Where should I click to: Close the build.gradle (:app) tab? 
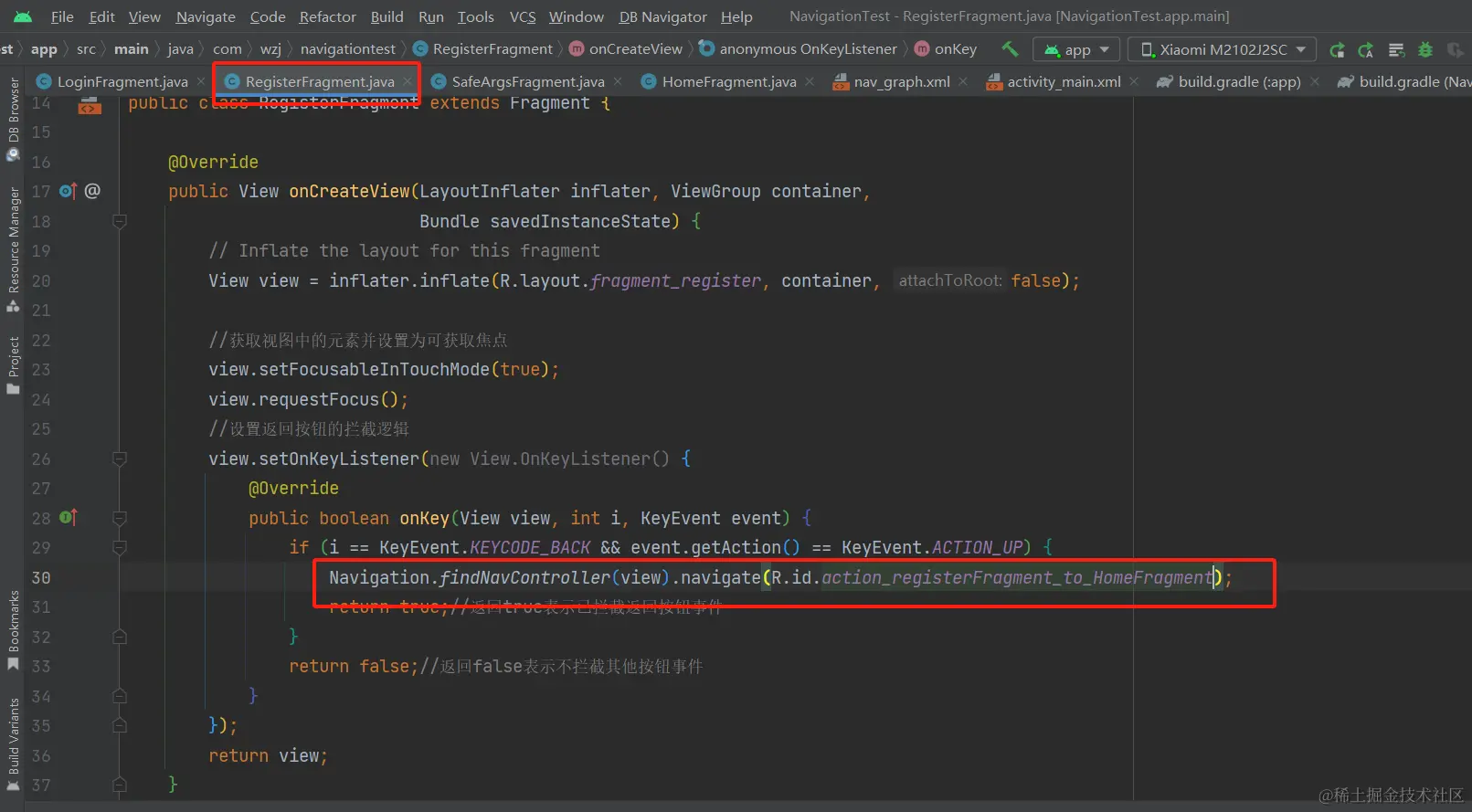(x=1314, y=82)
